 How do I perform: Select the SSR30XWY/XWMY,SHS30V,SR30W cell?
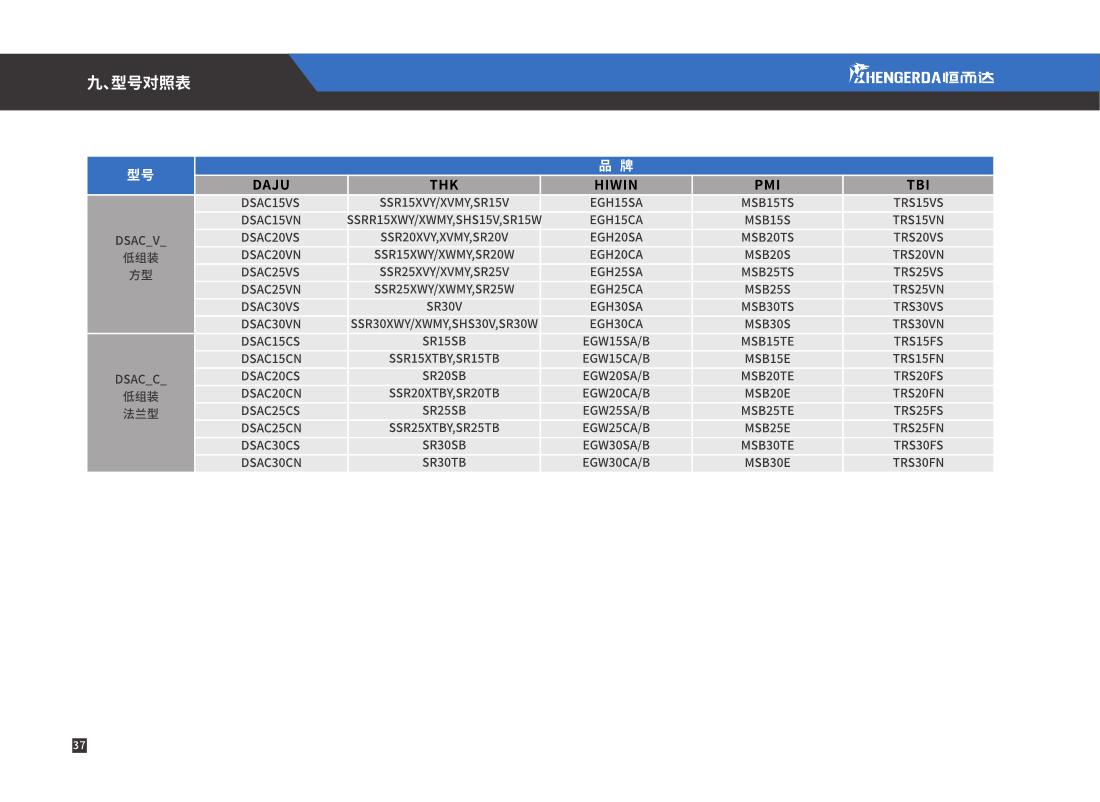coord(444,324)
